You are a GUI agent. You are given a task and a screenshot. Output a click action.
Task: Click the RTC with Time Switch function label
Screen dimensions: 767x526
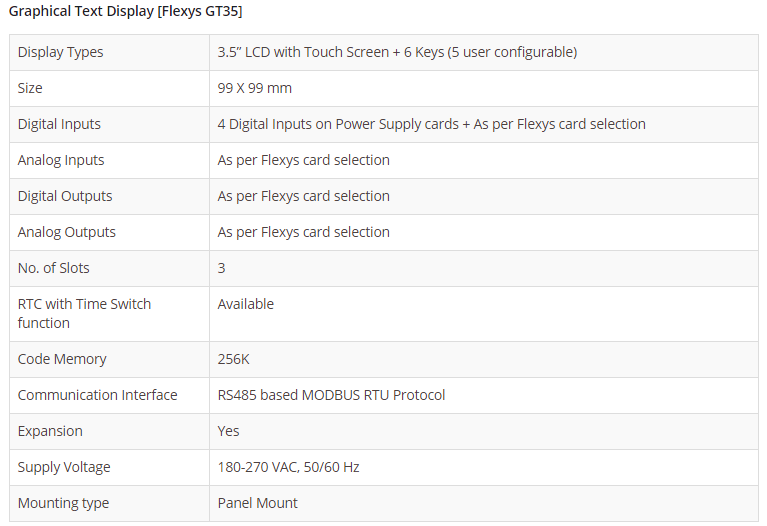(84, 313)
